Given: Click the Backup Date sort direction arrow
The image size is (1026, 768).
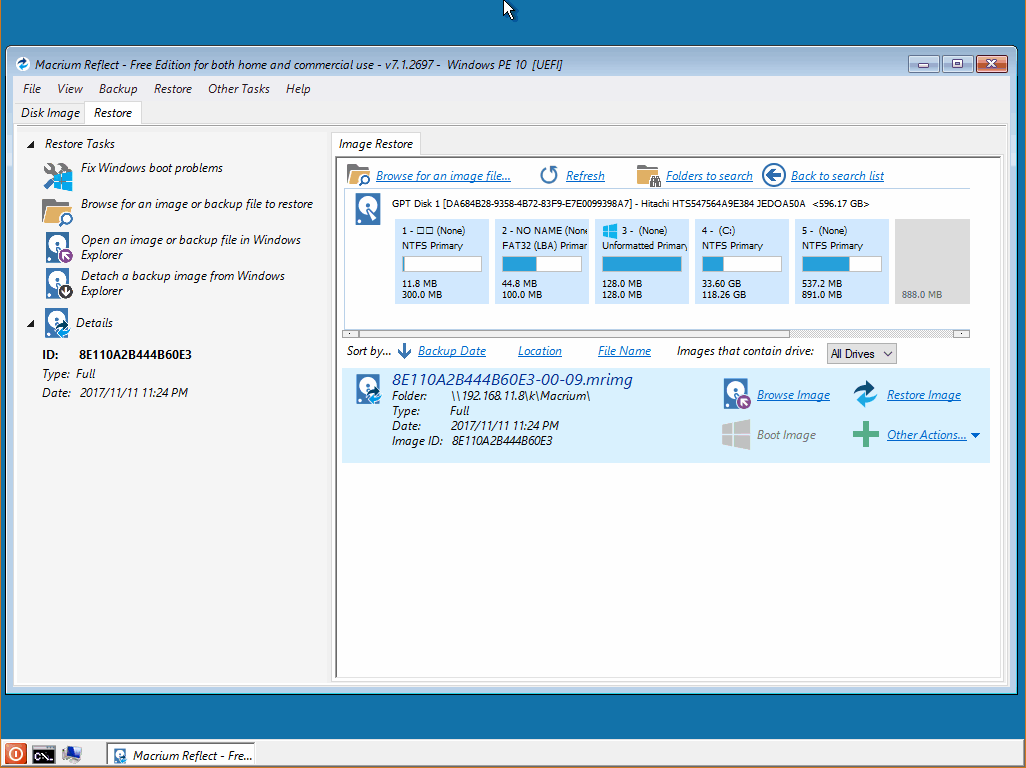Looking at the screenshot, I should point(404,351).
